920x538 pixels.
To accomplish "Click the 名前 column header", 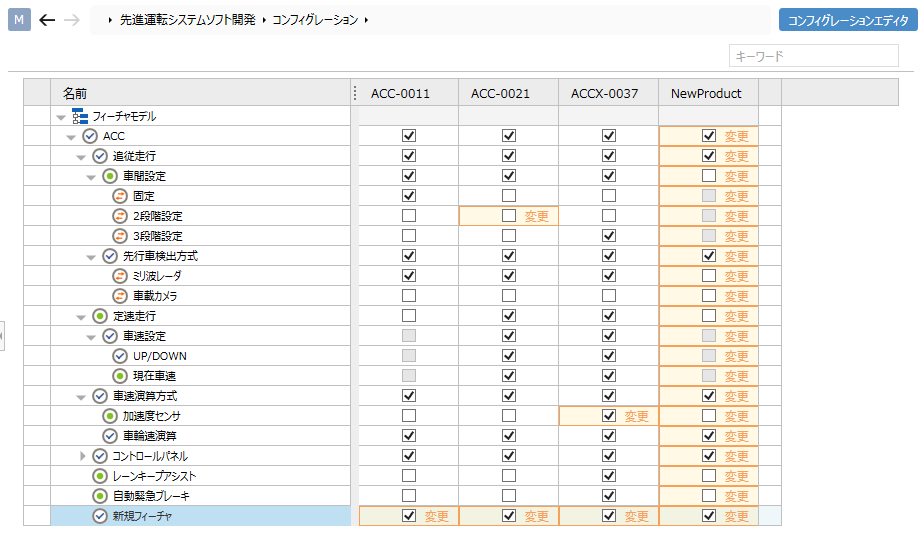I will tap(201, 93).
